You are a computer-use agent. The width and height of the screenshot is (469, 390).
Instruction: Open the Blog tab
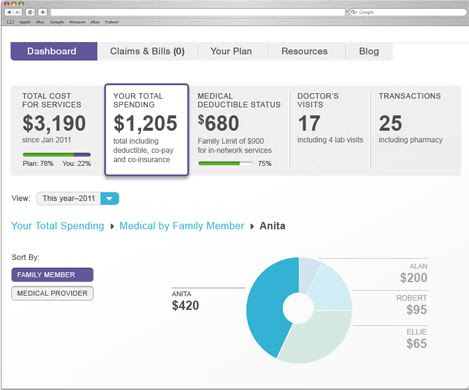(369, 51)
